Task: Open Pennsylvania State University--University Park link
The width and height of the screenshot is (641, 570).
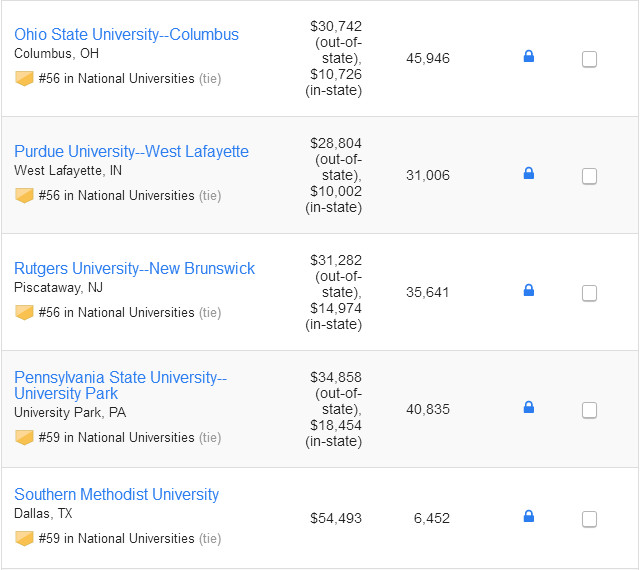Action: pyautogui.click(x=120, y=385)
